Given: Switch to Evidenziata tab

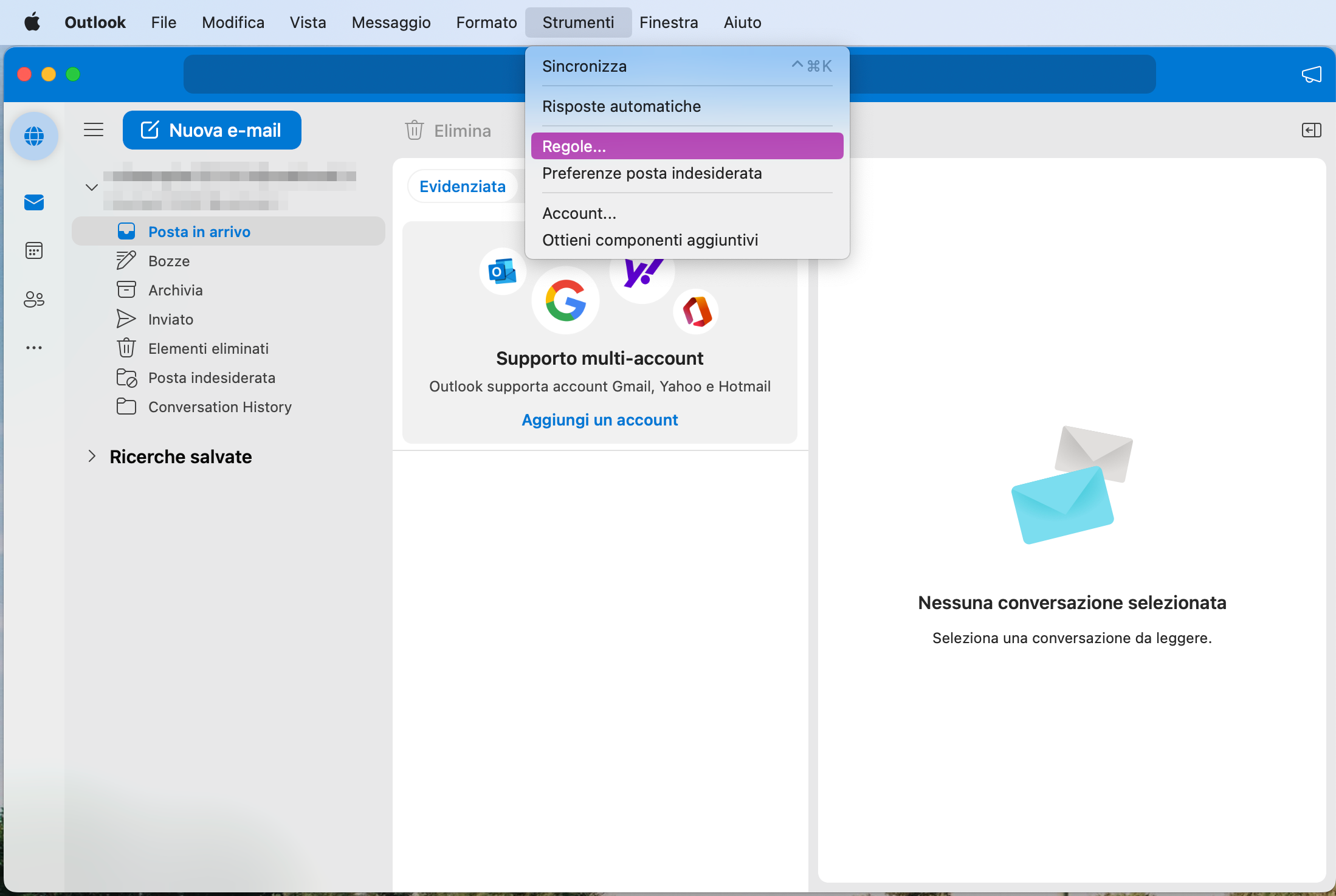Looking at the screenshot, I should click(463, 187).
